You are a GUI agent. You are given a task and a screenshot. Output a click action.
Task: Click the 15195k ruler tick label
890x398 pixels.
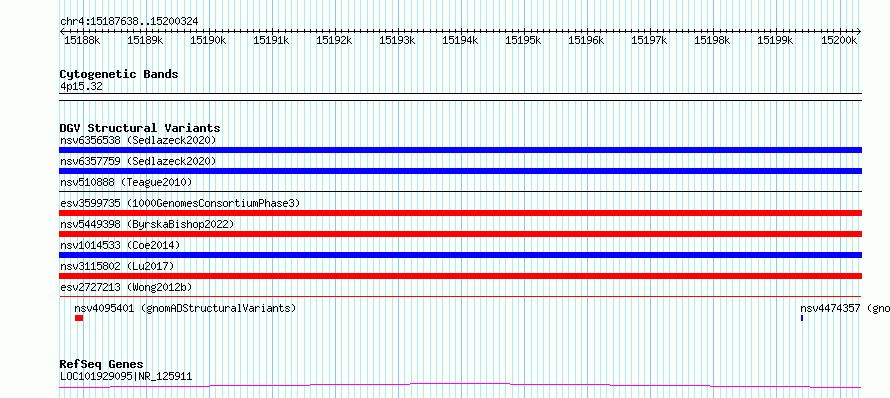click(524, 40)
